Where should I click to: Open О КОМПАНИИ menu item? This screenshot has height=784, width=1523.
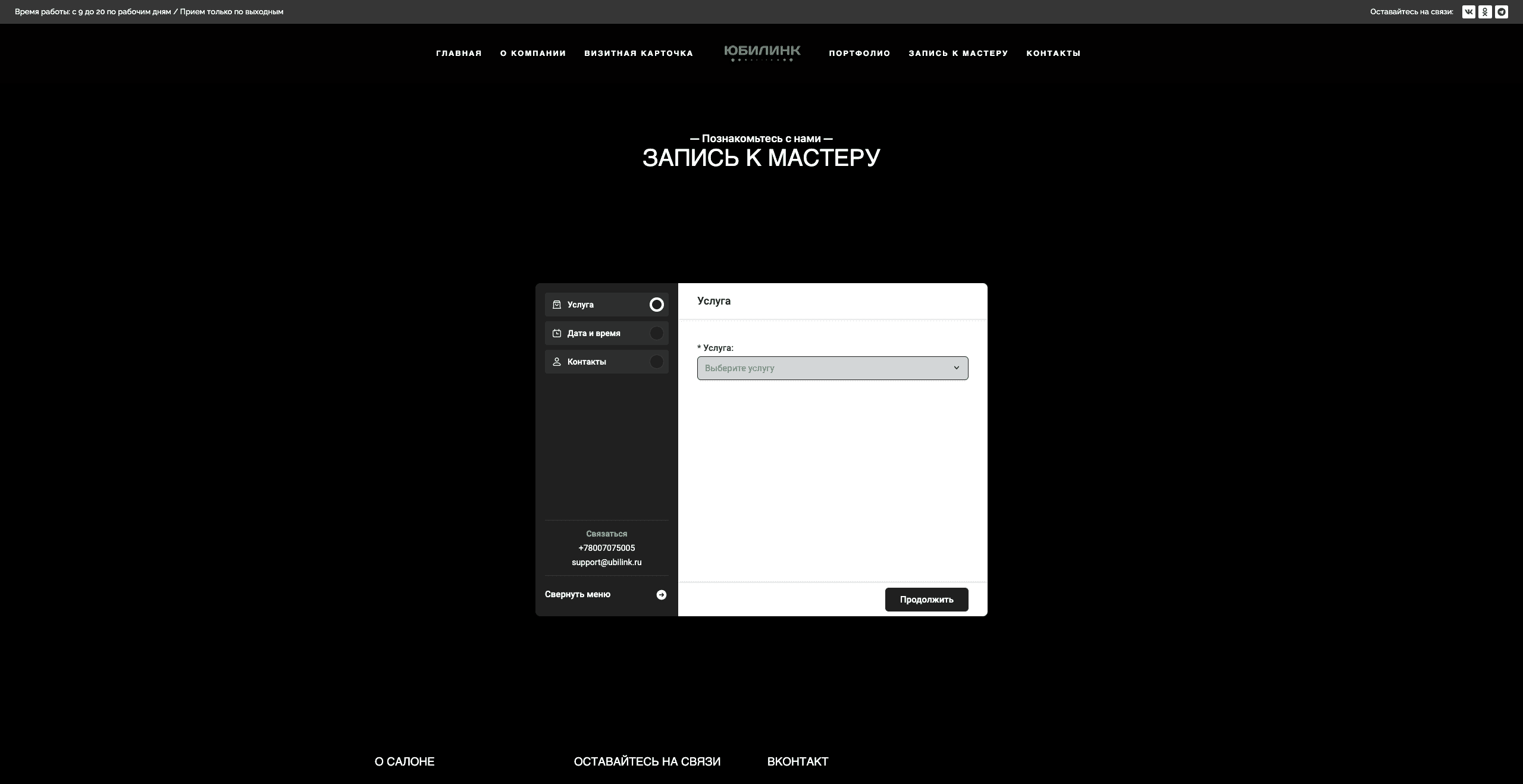[533, 54]
